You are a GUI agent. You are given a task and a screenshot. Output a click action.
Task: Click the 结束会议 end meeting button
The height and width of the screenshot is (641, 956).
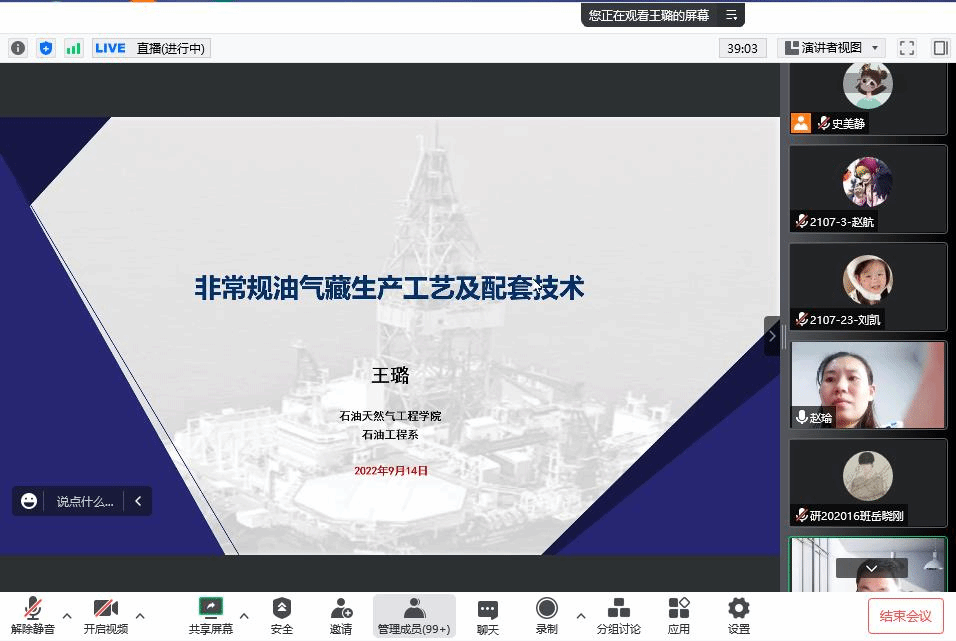905,616
